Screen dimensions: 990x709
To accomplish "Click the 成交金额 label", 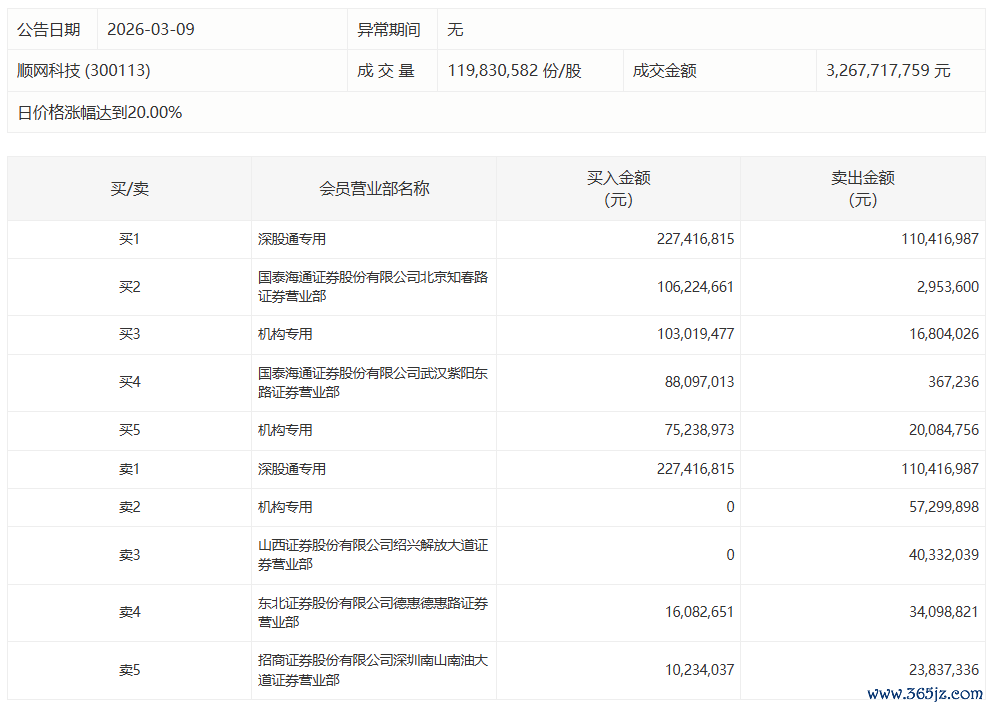I will pyautogui.click(x=665, y=71).
